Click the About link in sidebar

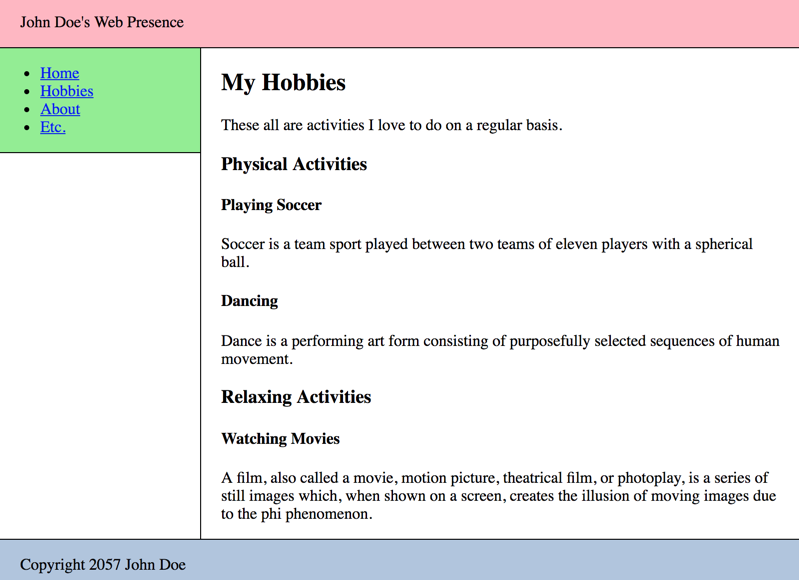60,109
